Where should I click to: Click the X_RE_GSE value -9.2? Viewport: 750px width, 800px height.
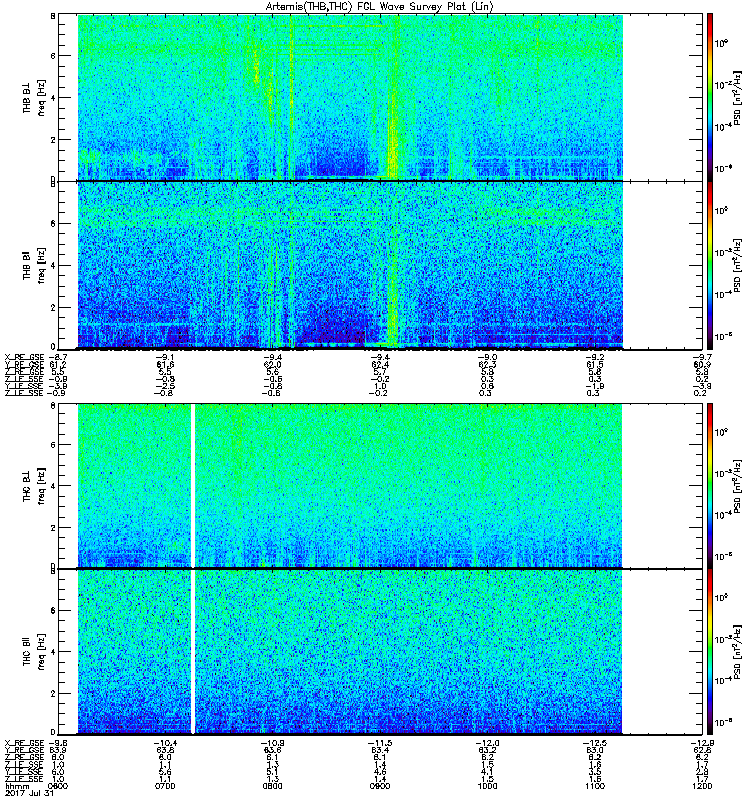tap(595, 358)
